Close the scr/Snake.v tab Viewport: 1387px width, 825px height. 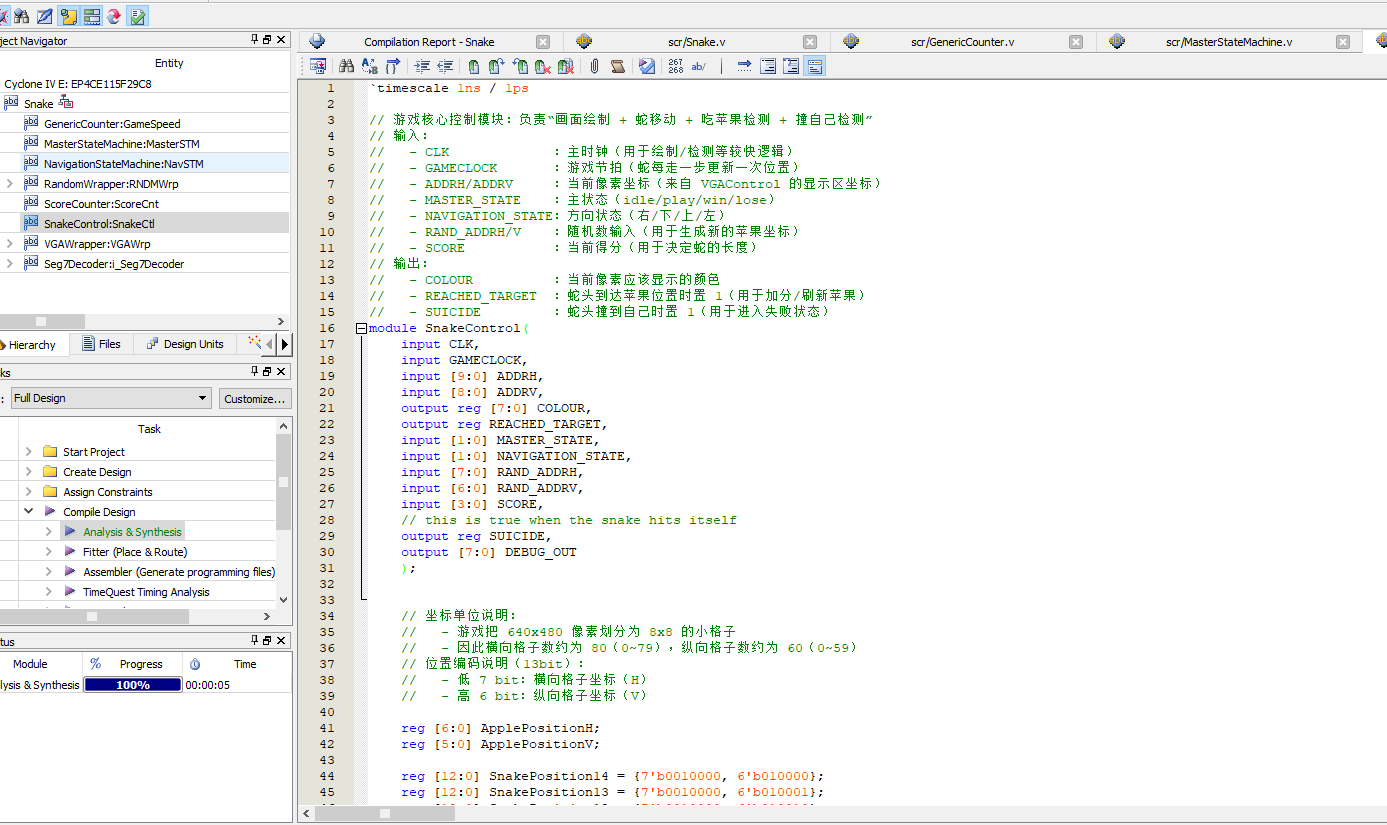[x=810, y=42]
